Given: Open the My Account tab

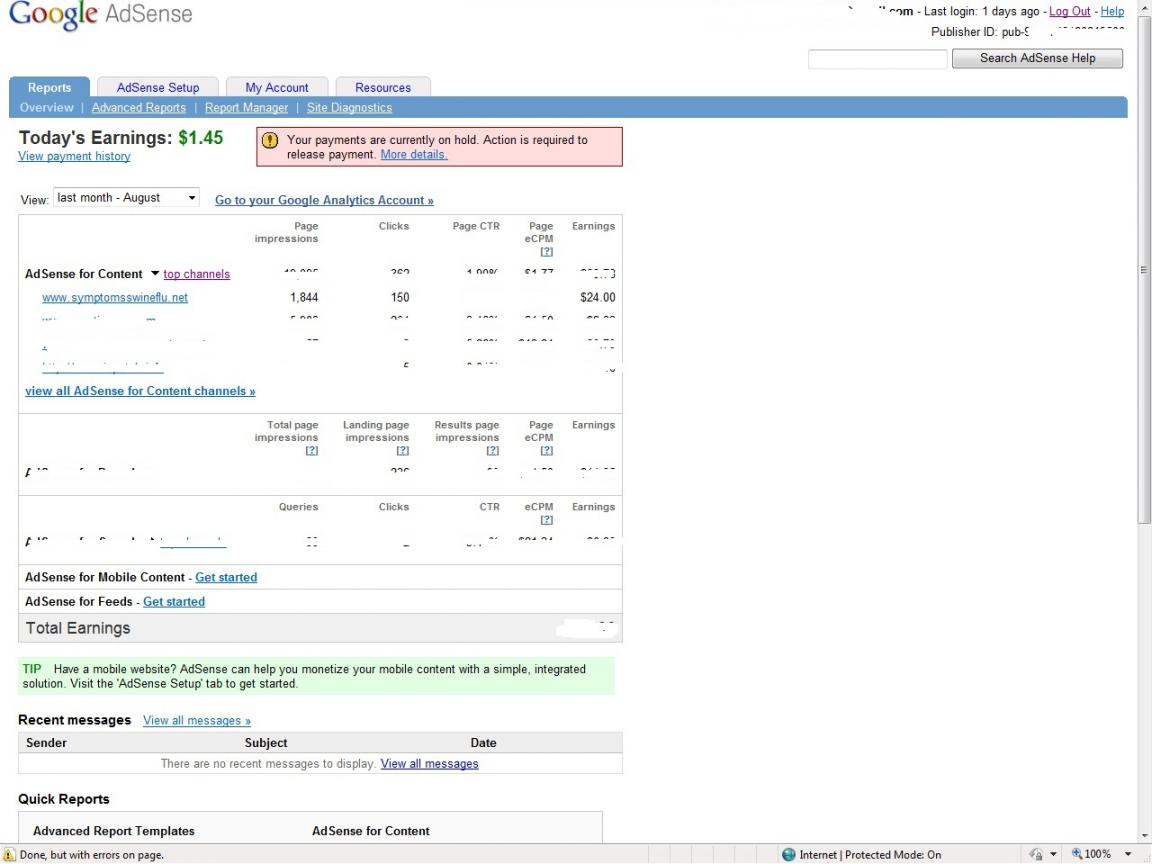Looking at the screenshot, I should click(x=277, y=88).
